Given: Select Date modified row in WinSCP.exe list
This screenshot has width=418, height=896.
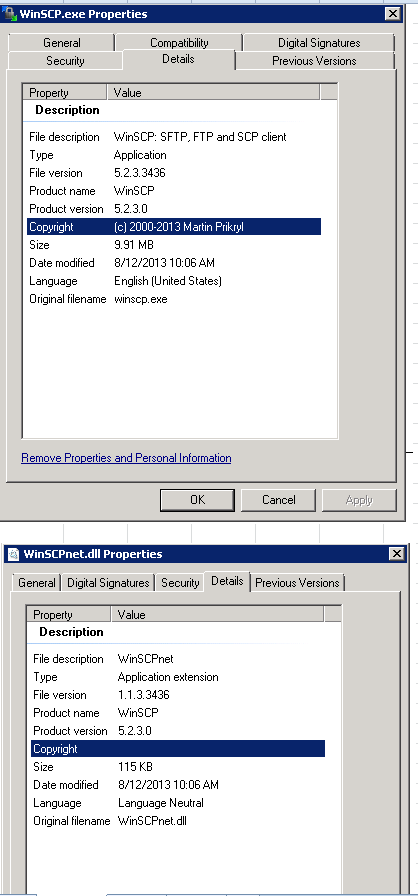Looking at the screenshot, I should [174, 263].
